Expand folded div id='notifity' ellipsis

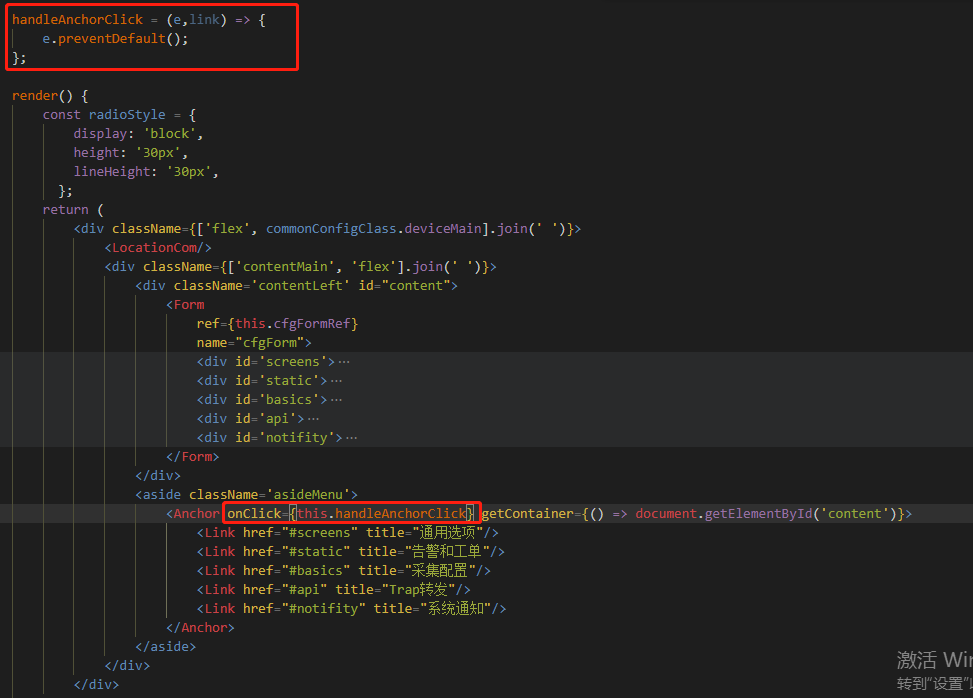tap(352, 438)
